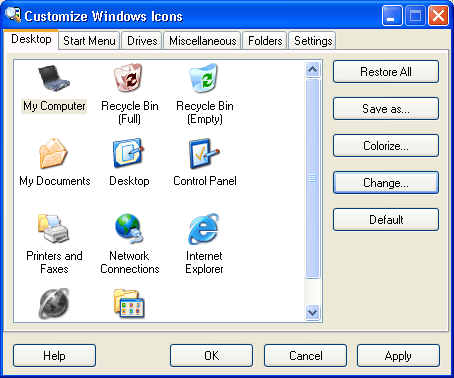Select the My Computer laptop icon

54,78
